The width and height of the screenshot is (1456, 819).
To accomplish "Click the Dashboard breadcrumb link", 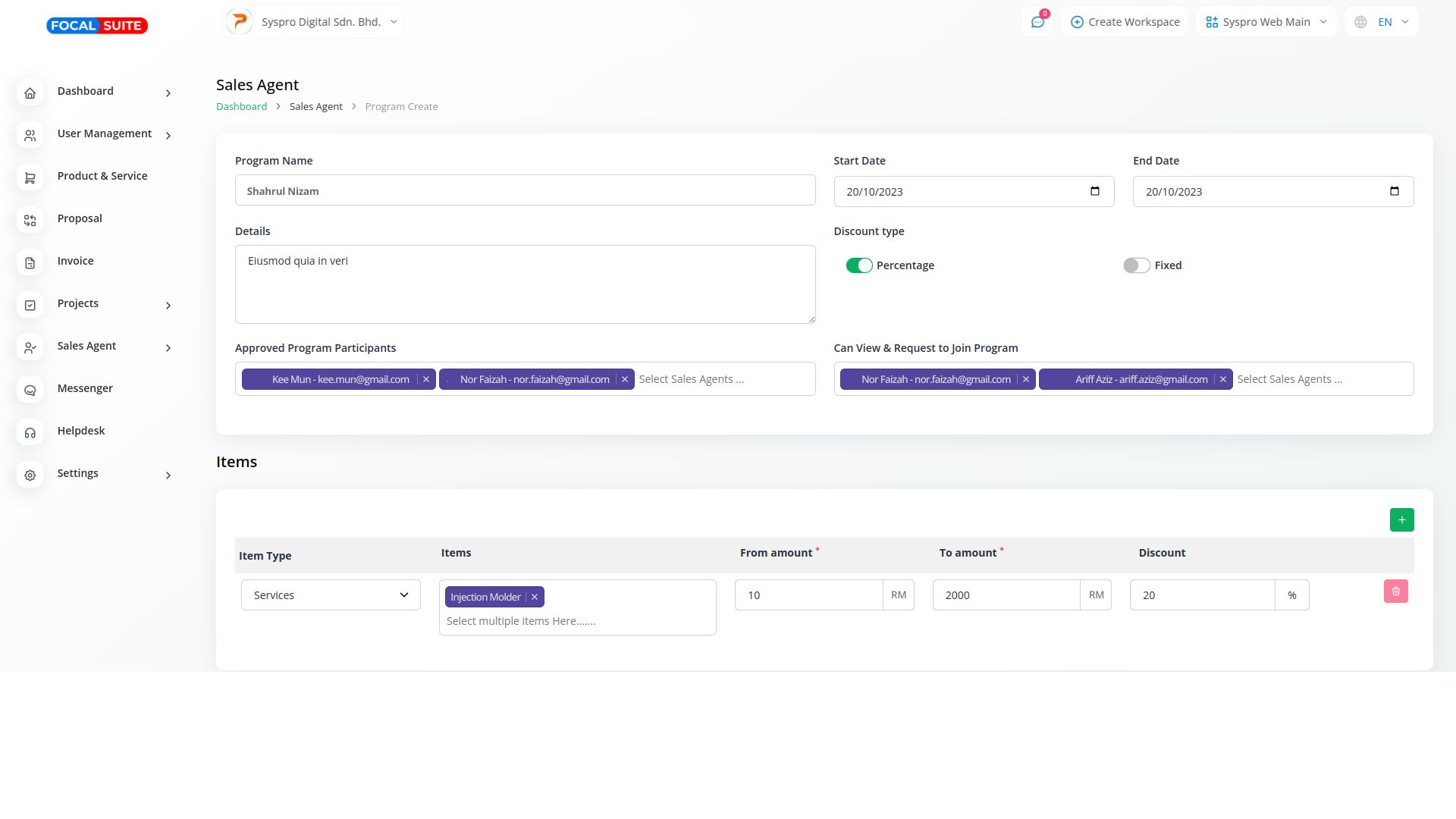I will (x=241, y=107).
